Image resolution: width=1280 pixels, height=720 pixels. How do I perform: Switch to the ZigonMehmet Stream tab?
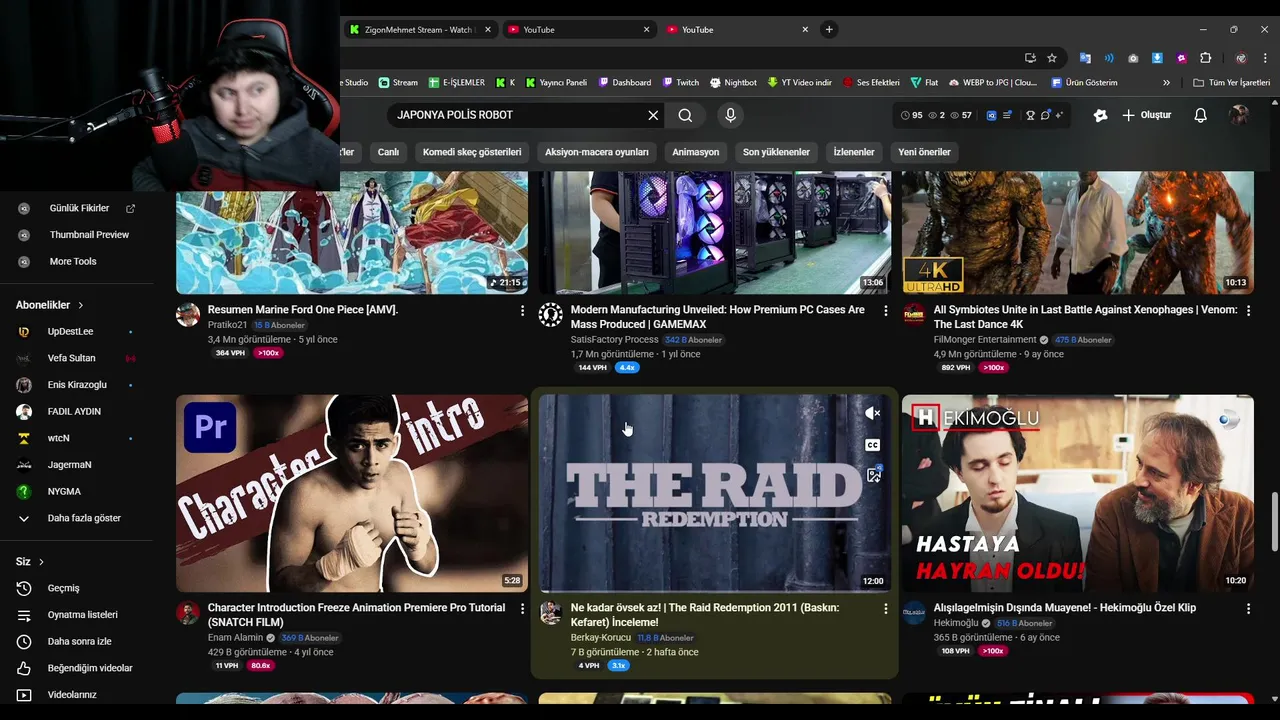pyautogui.click(x=418, y=30)
